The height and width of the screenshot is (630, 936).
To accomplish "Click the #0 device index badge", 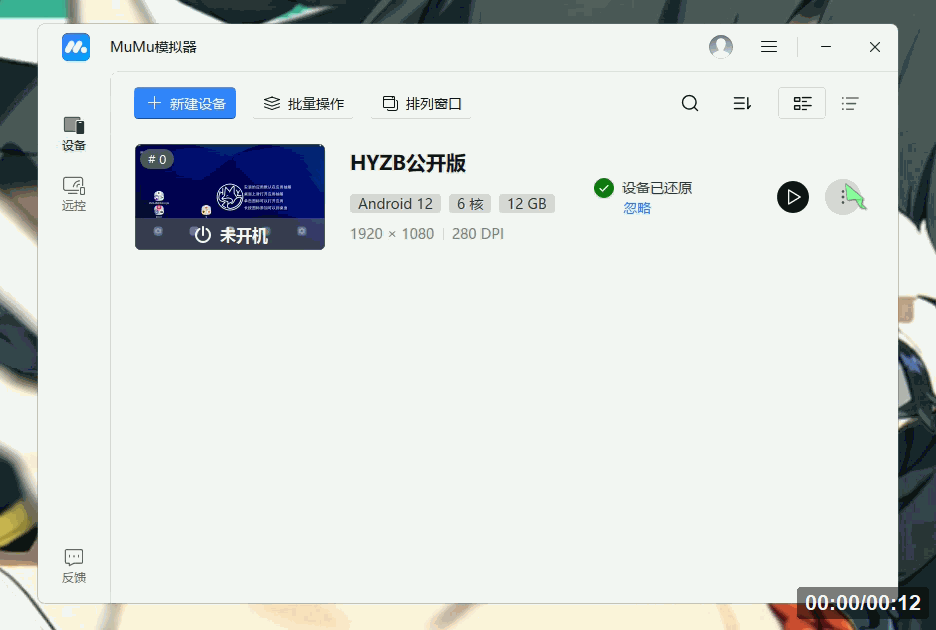I will 157,159.
